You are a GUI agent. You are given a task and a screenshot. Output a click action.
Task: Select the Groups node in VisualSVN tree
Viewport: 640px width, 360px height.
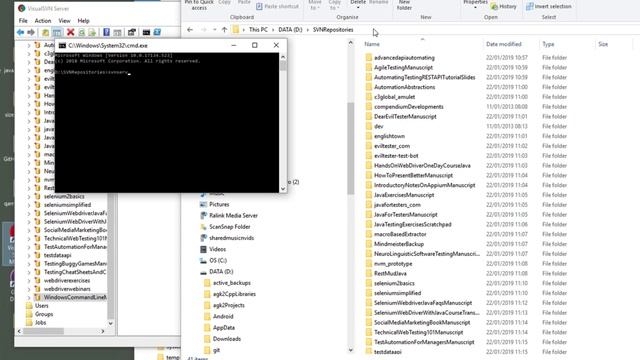[x=44, y=314]
